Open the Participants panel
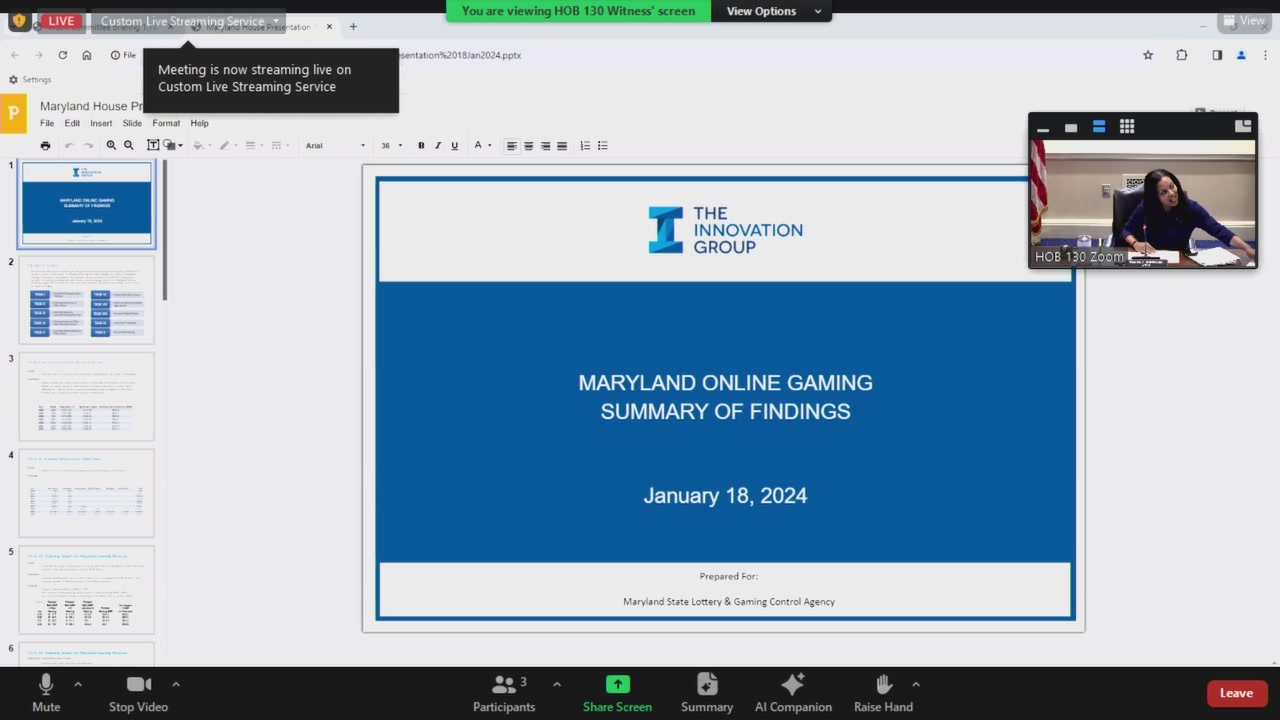 click(504, 693)
